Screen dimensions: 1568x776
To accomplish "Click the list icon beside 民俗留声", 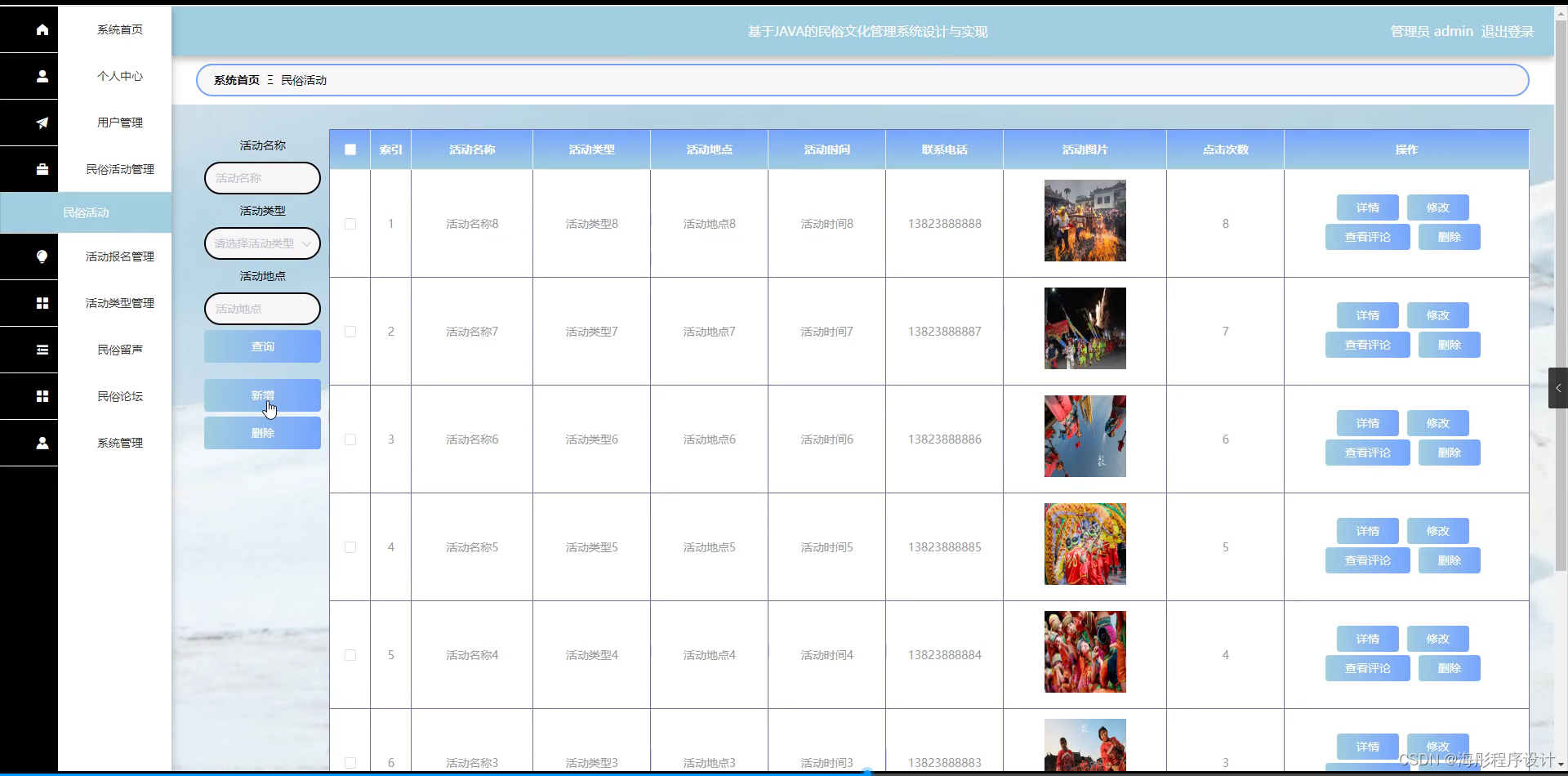I will click(x=42, y=350).
